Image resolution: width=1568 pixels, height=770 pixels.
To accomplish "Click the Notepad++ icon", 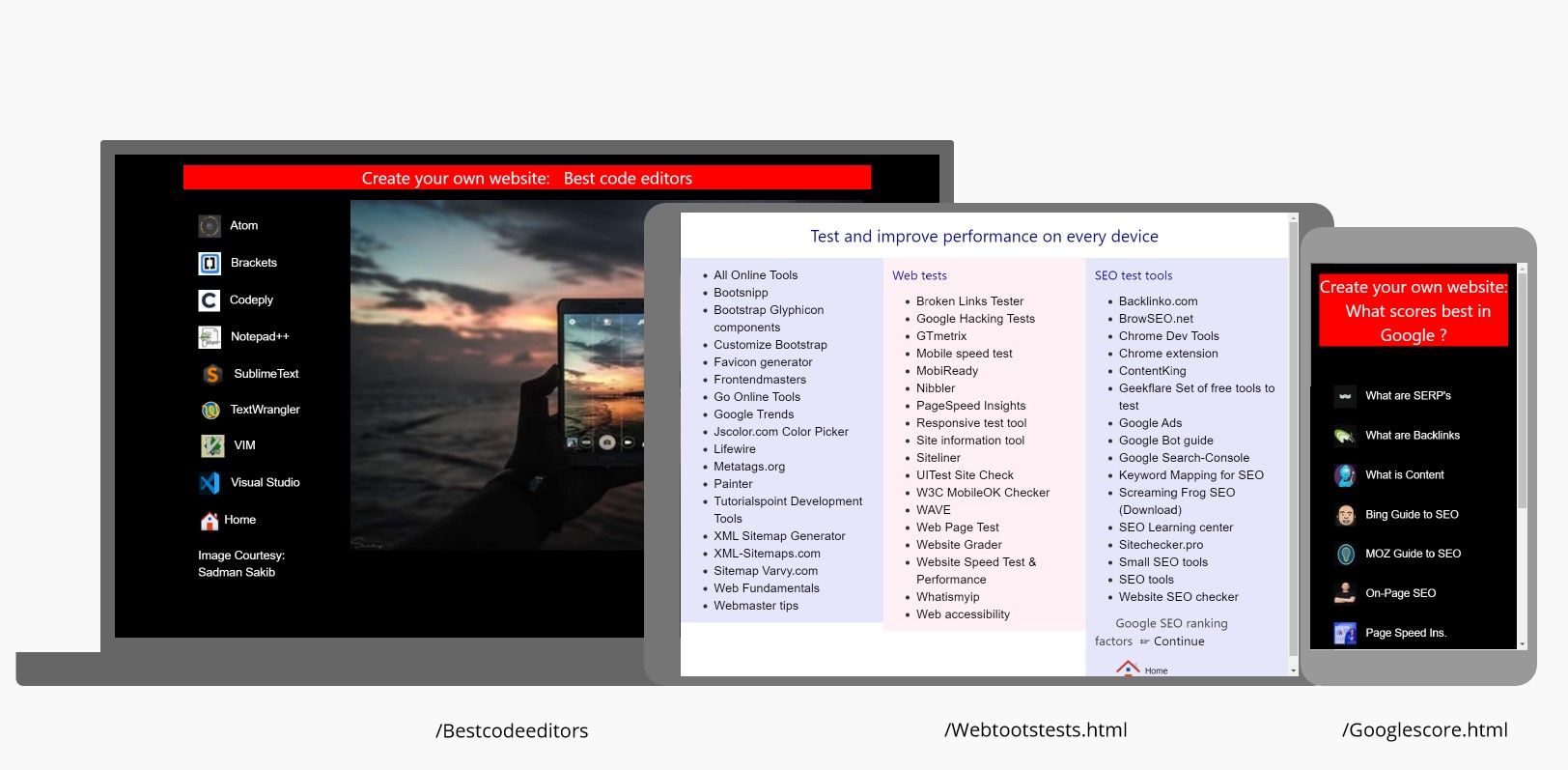I will (x=210, y=337).
